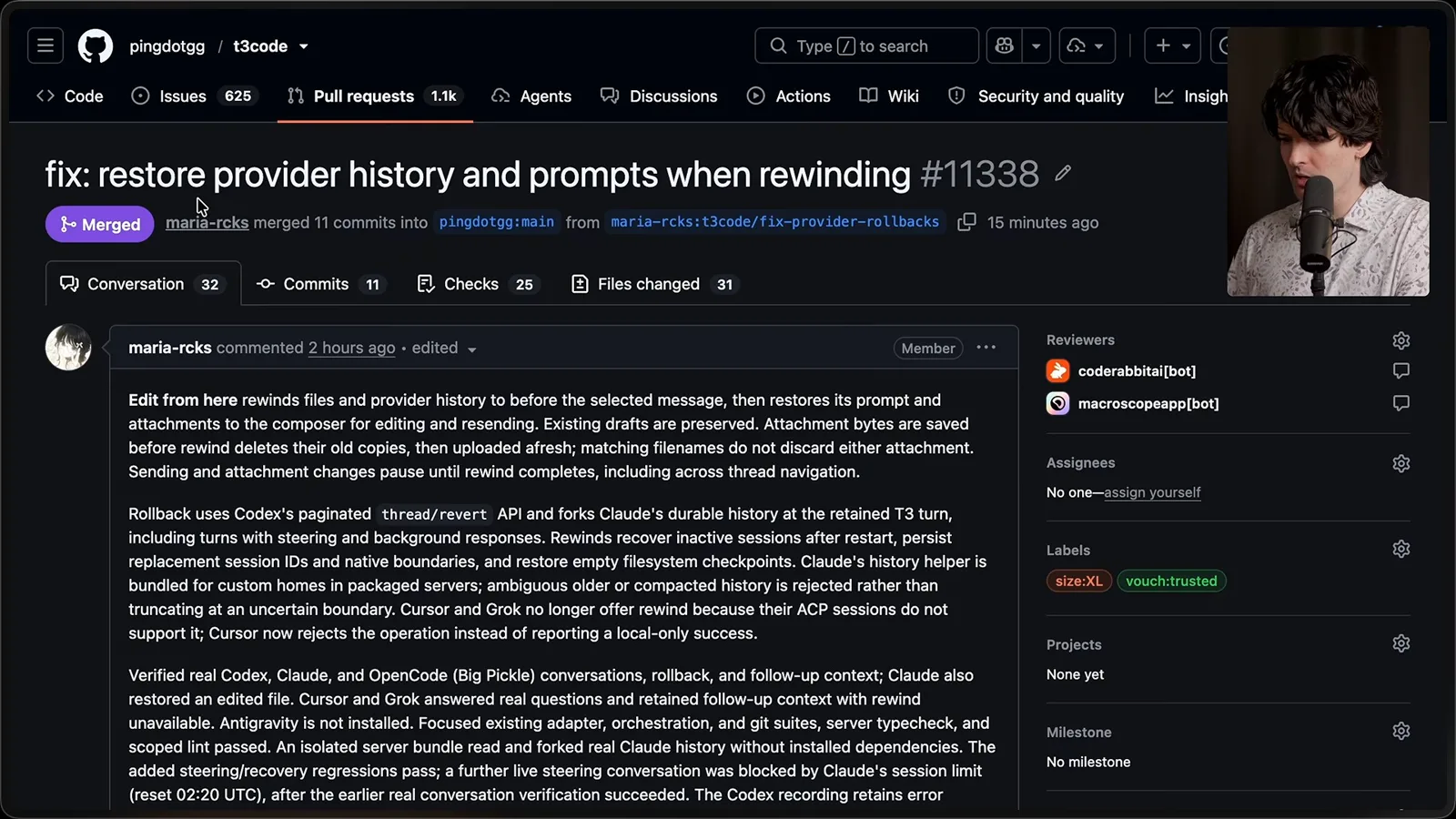View coderabbitai[bot] review comment icon
The width and height of the screenshot is (1456, 819).
click(1401, 370)
